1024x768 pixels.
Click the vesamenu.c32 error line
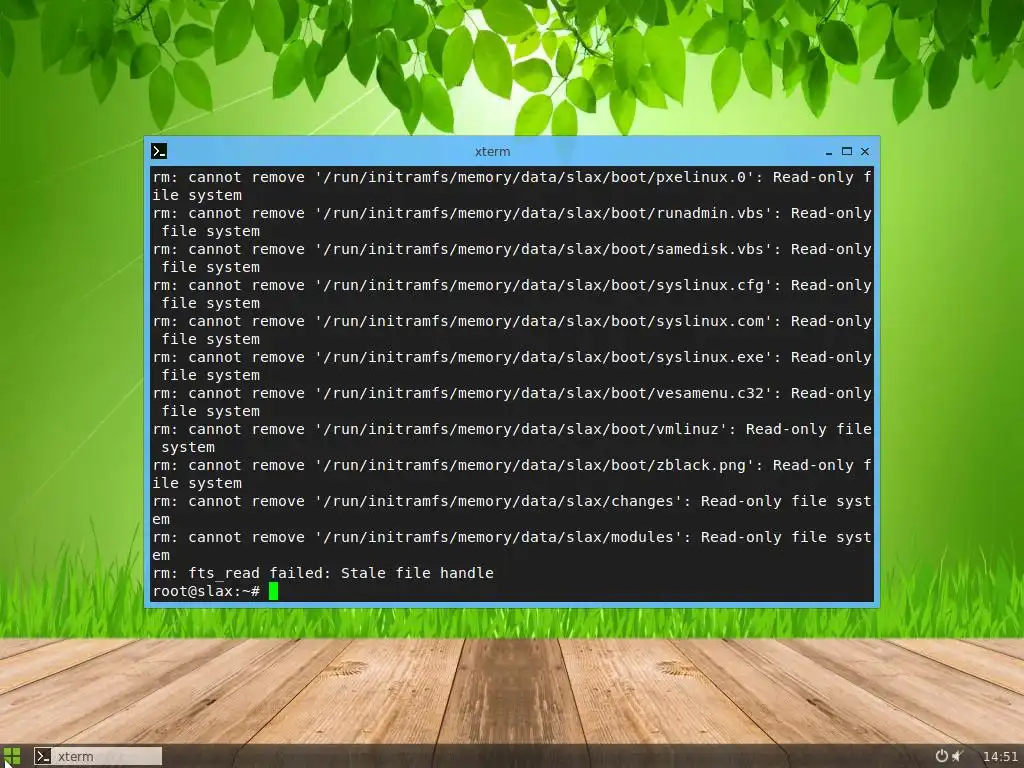tap(512, 402)
